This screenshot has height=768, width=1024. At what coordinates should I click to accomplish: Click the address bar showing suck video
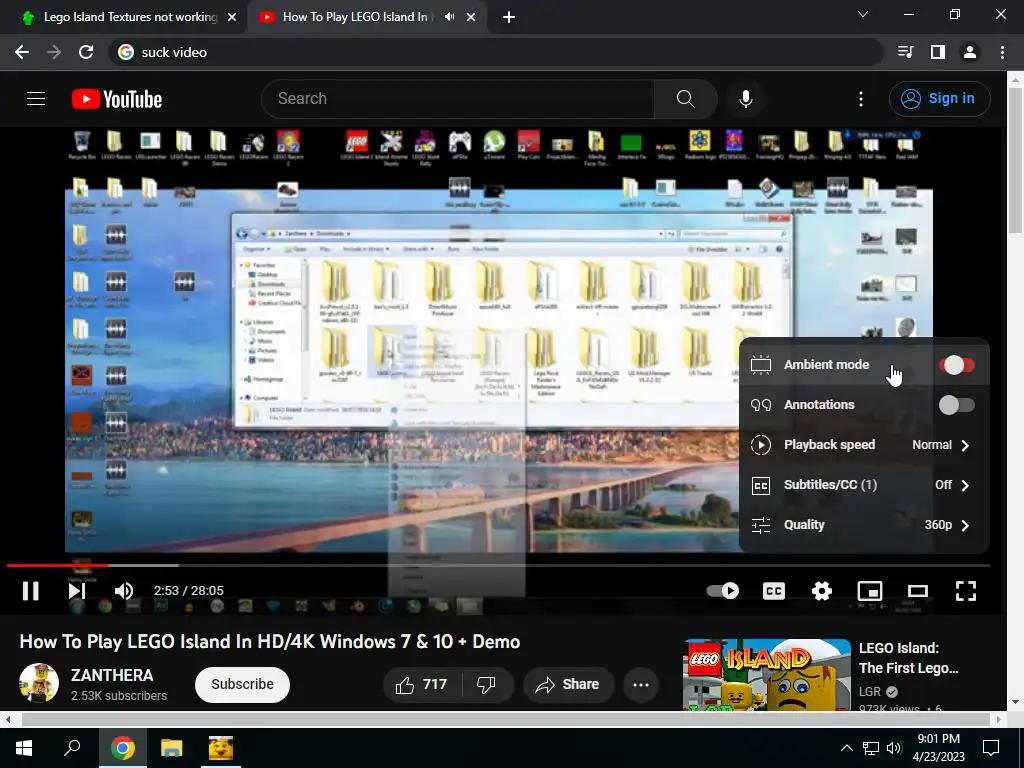coord(496,52)
